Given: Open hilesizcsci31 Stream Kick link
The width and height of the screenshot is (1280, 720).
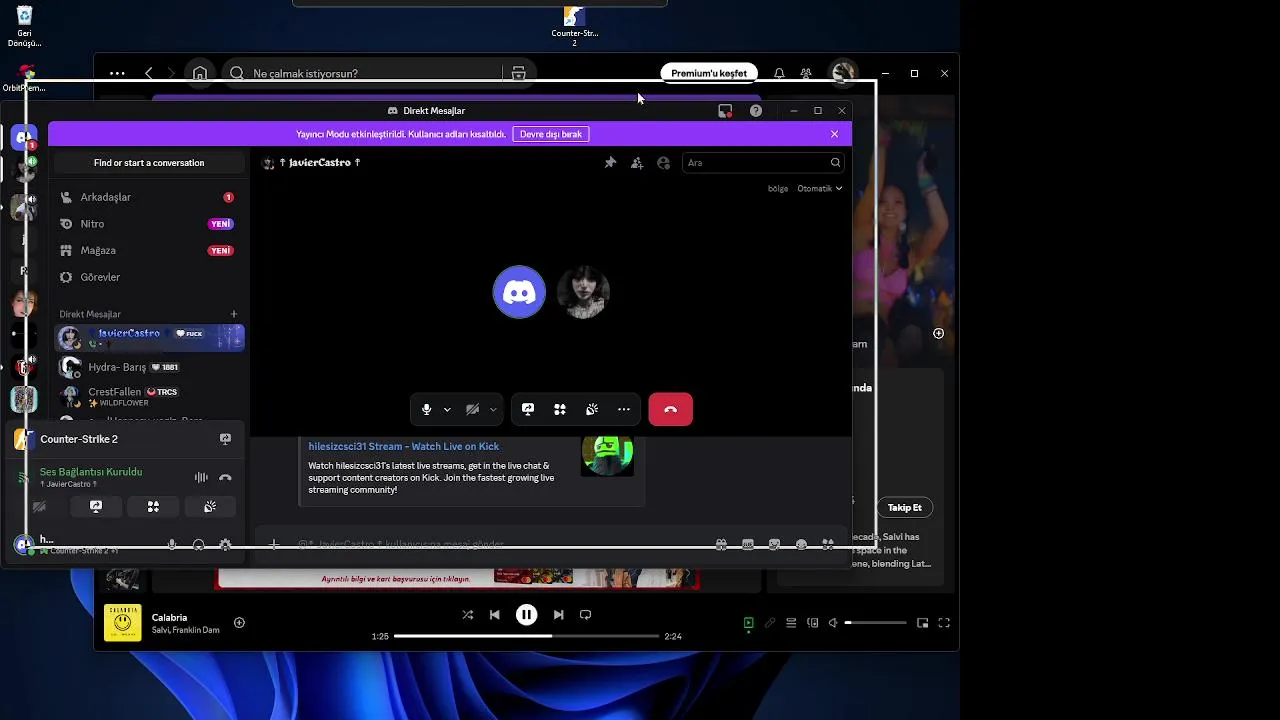Looking at the screenshot, I should pos(403,446).
